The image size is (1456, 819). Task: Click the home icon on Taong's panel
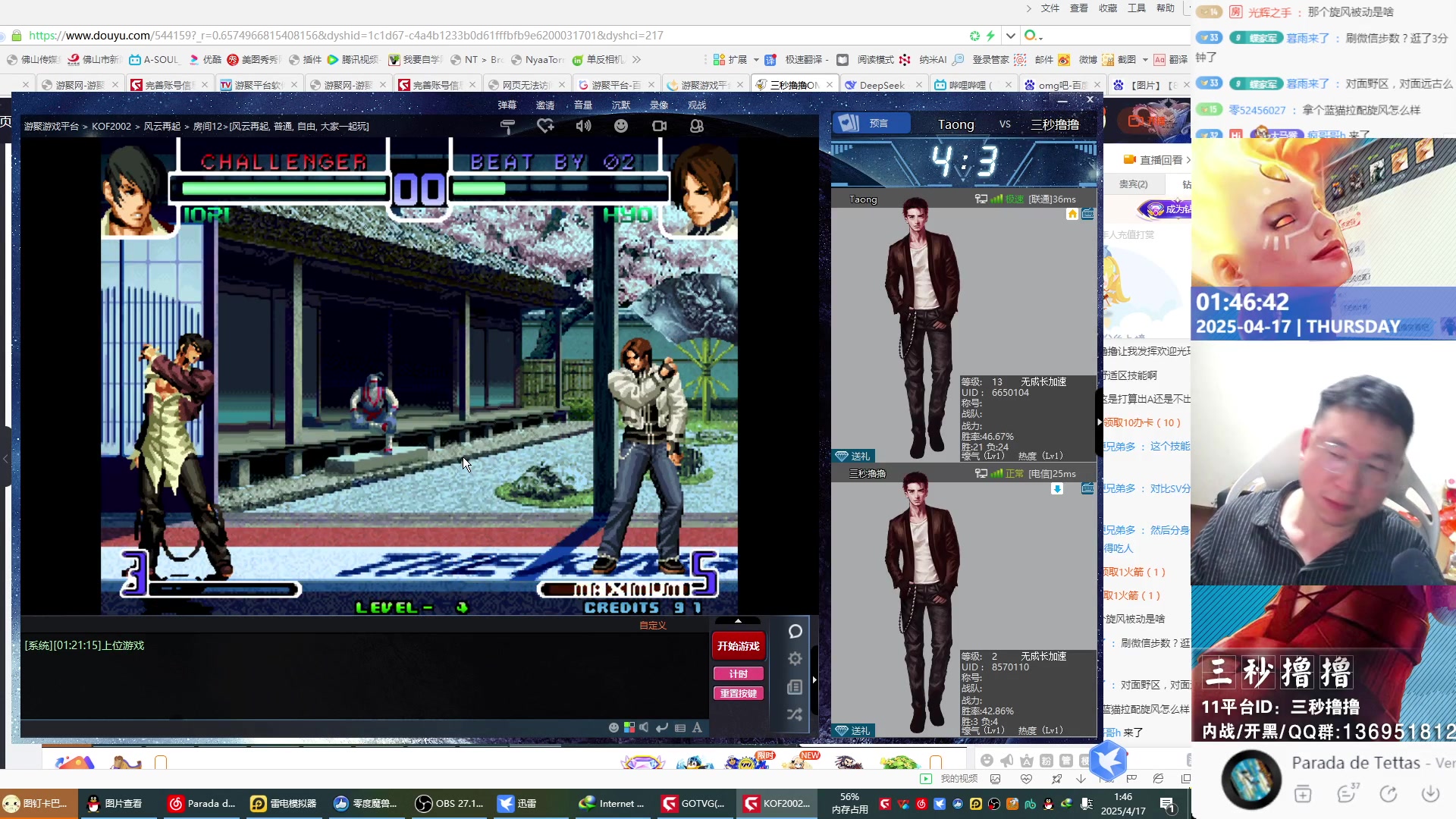1072,214
